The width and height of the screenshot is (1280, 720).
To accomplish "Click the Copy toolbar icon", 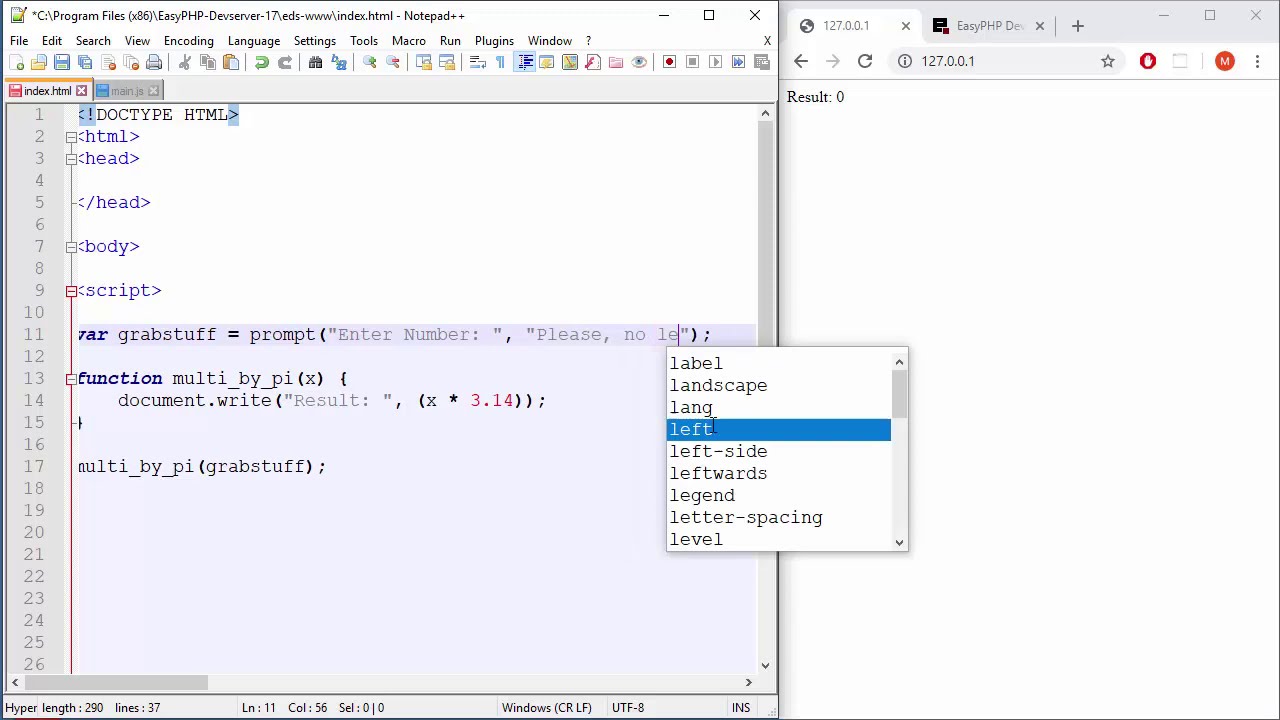I will click(x=208, y=62).
